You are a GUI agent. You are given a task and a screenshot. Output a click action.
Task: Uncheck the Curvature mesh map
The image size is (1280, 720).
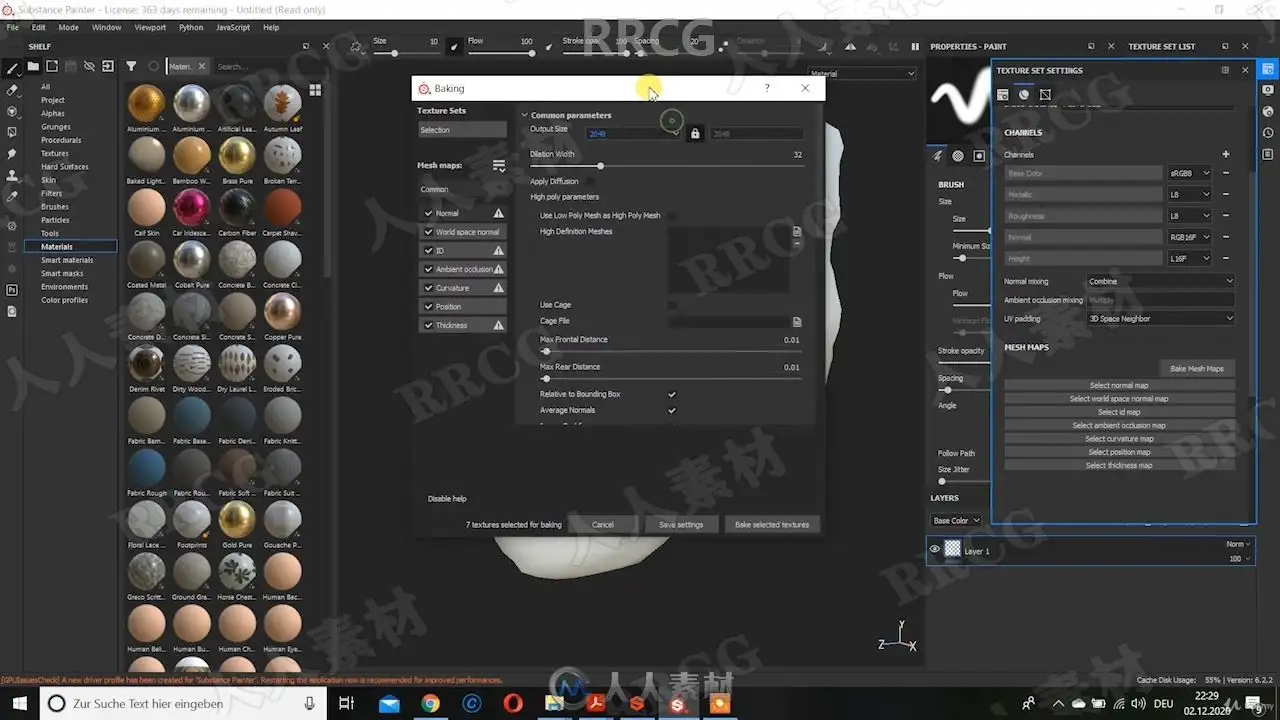click(429, 288)
